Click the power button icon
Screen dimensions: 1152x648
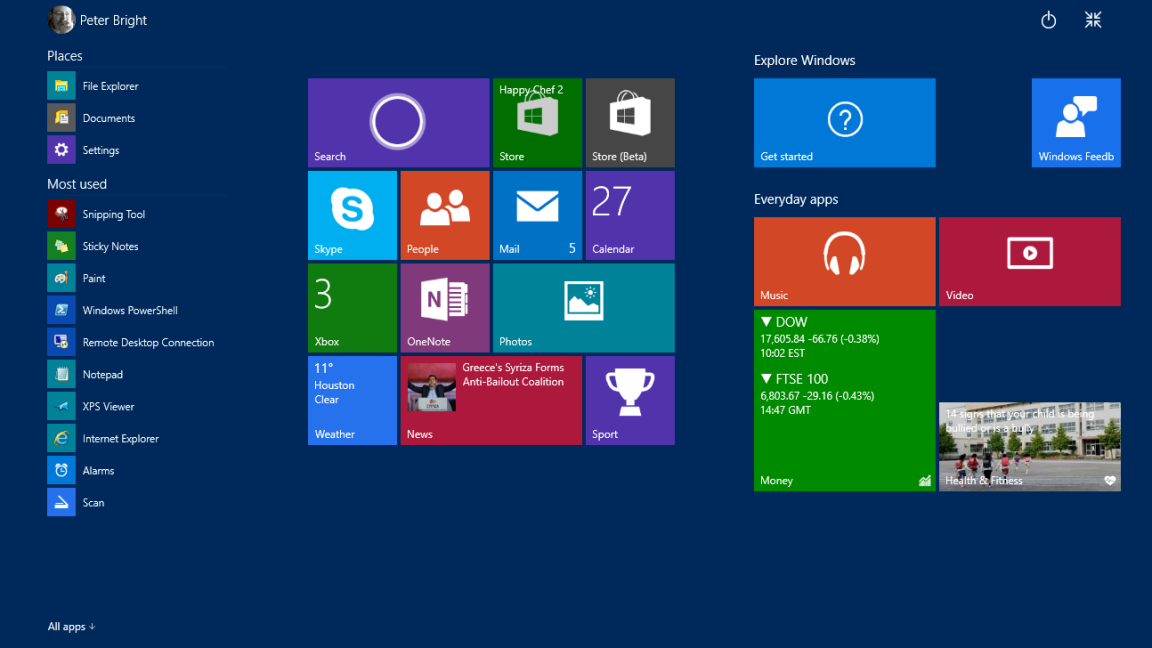pyautogui.click(x=1048, y=20)
